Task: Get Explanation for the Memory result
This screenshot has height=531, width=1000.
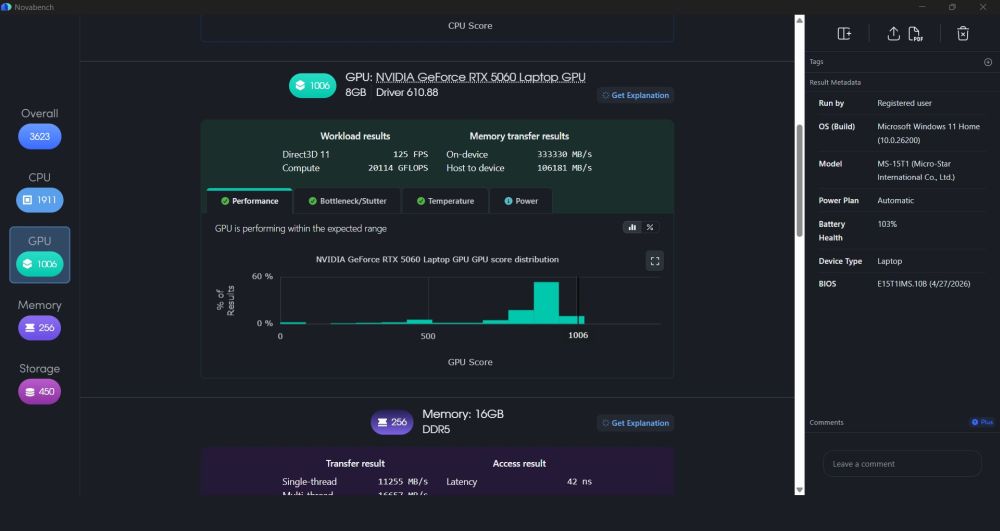Action: (635, 423)
